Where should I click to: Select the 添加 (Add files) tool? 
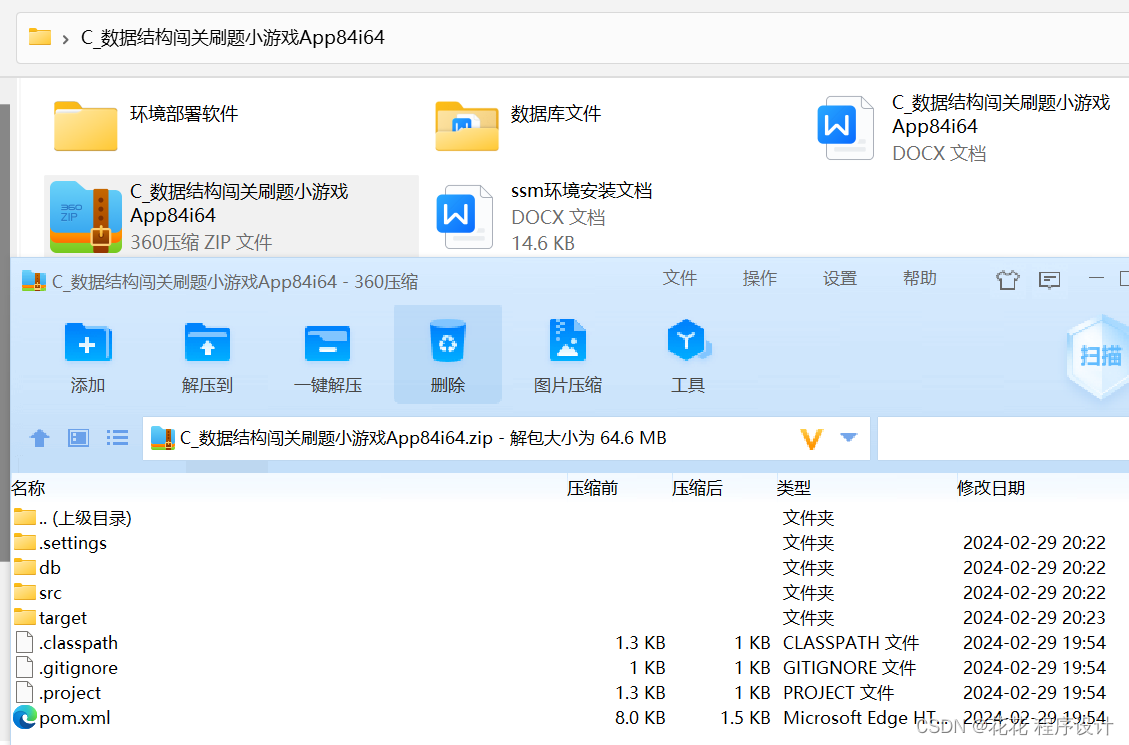pyautogui.click(x=88, y=354)
